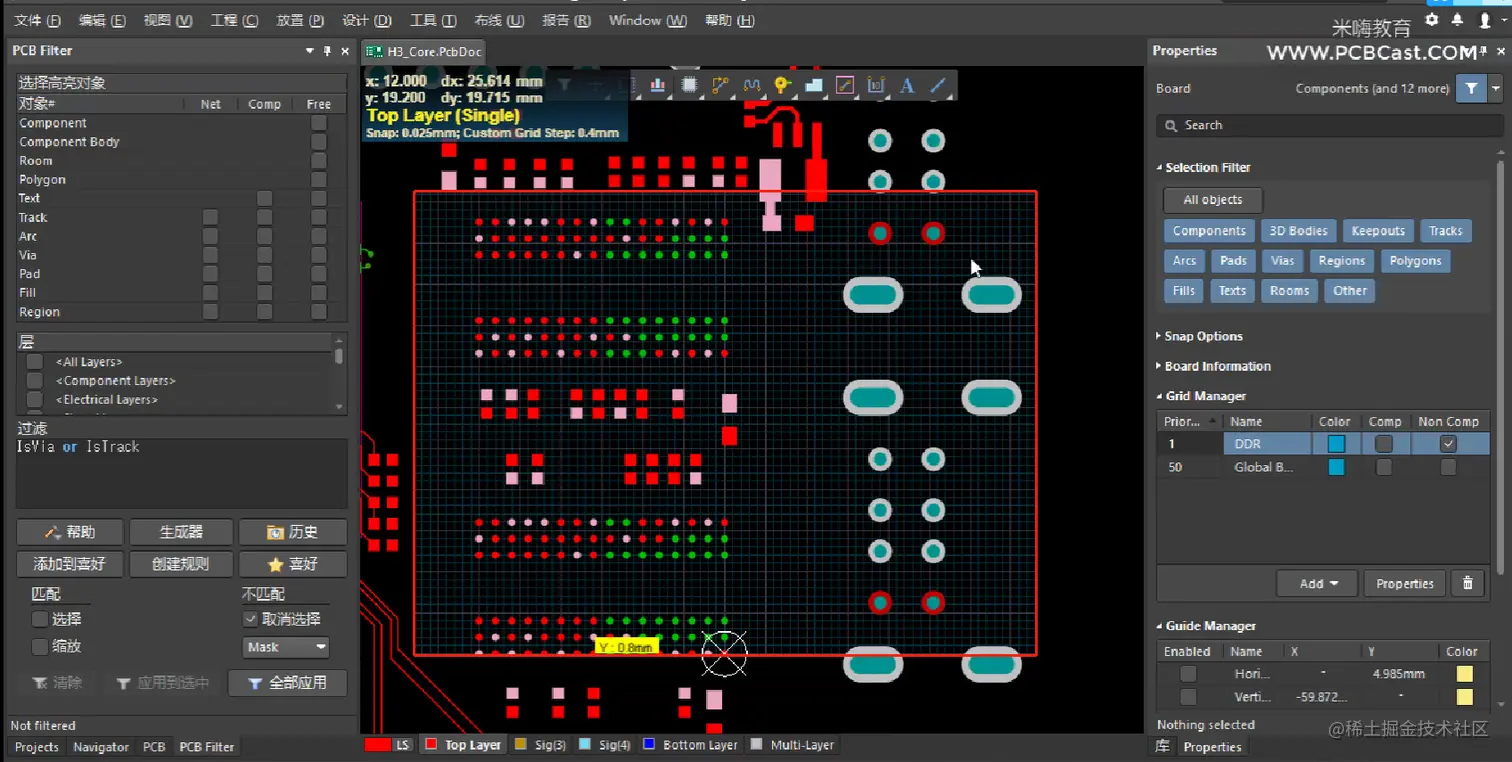
Task: Open the 布线 (U) routing menu
Action: [499, 20]
